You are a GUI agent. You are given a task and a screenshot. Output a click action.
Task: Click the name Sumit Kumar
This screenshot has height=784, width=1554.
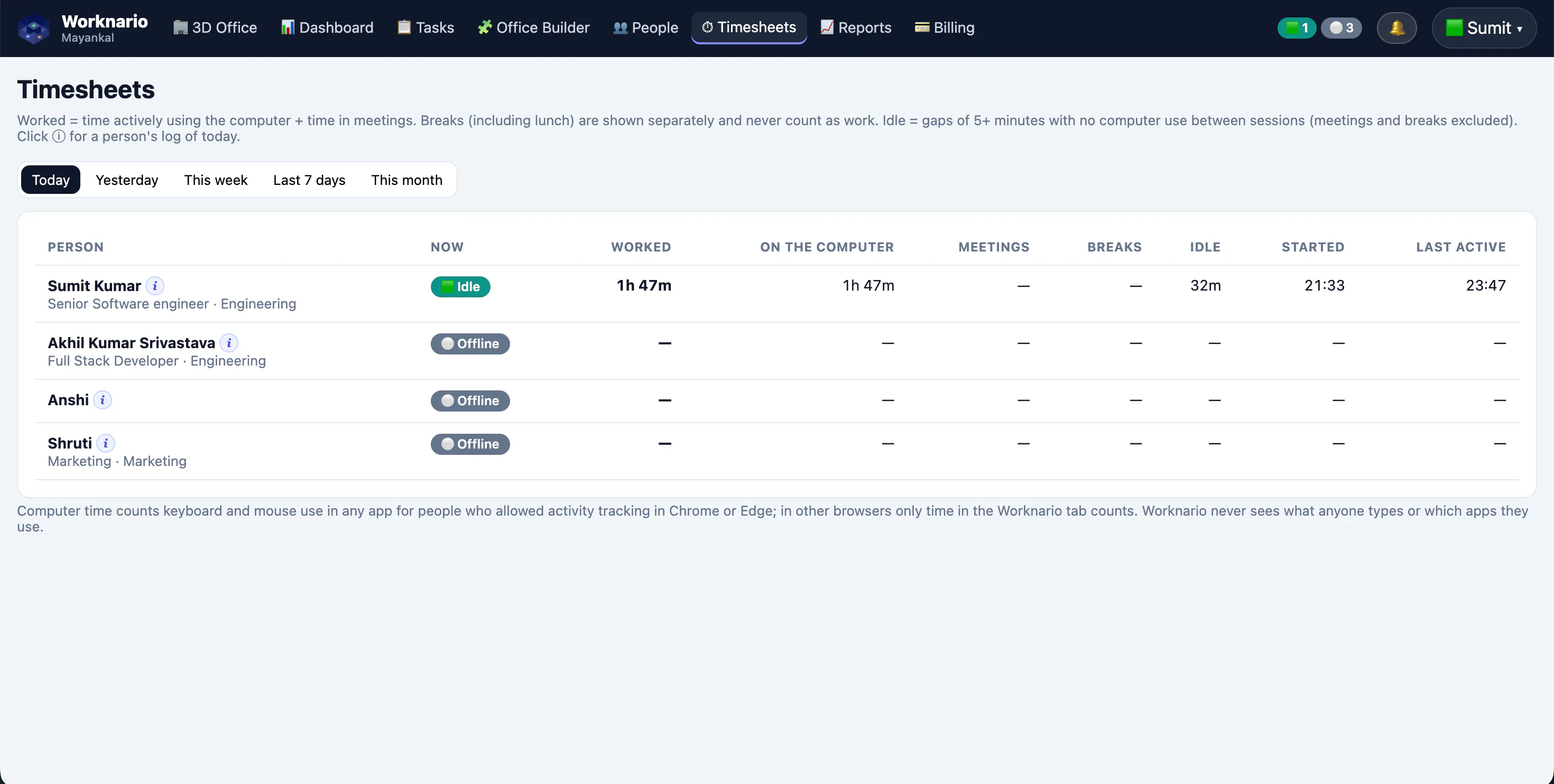tap(94, 286)
